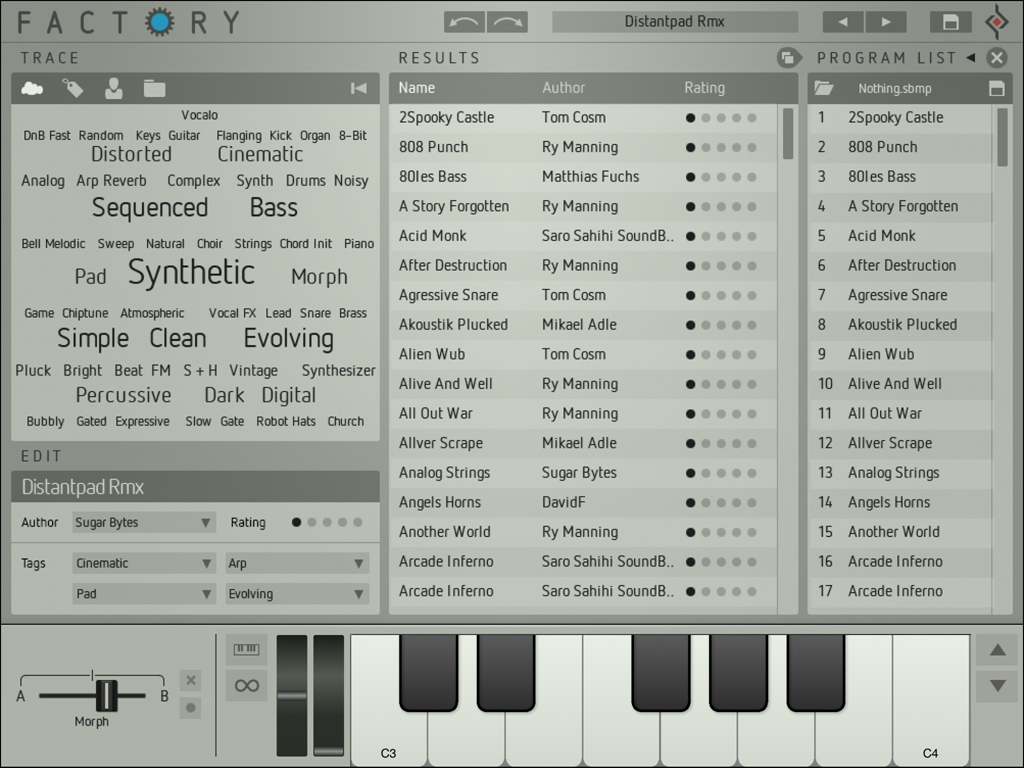Select the Morph tag in cloud
The width and height of the screenshot is (1024, 768).
click(x=319, y=277)
